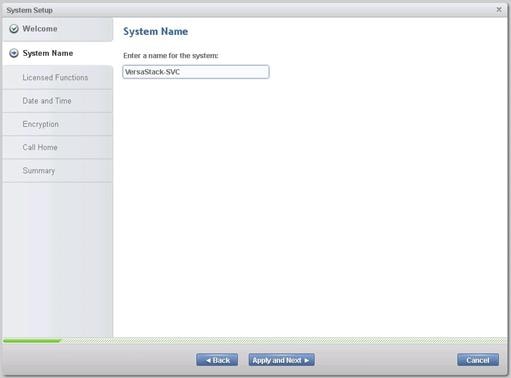This screenshot has height=378, width=511.
Task: Open the Call Home step
Action: 58,147
